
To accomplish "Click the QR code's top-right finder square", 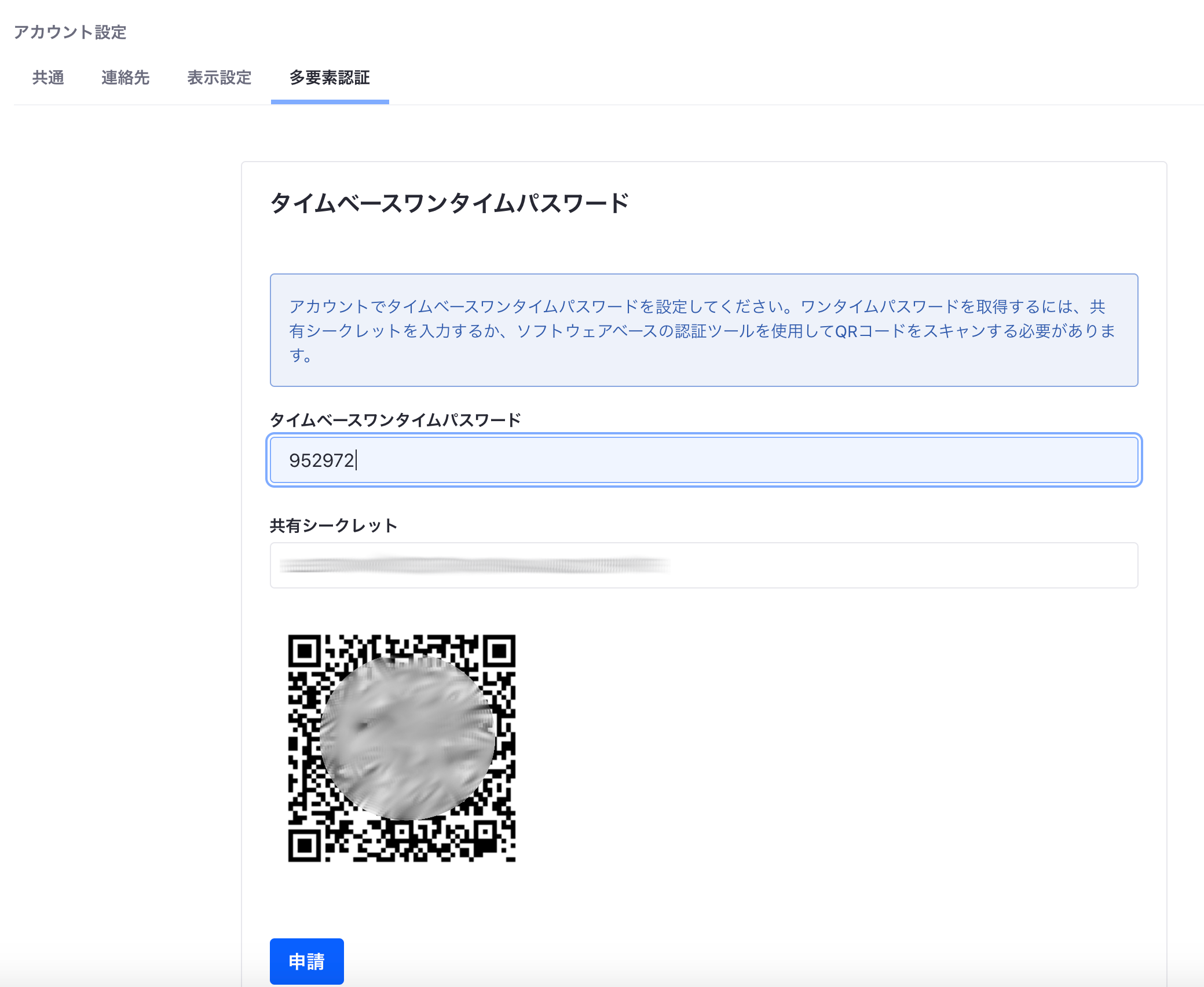I will [x=499, y=651].
